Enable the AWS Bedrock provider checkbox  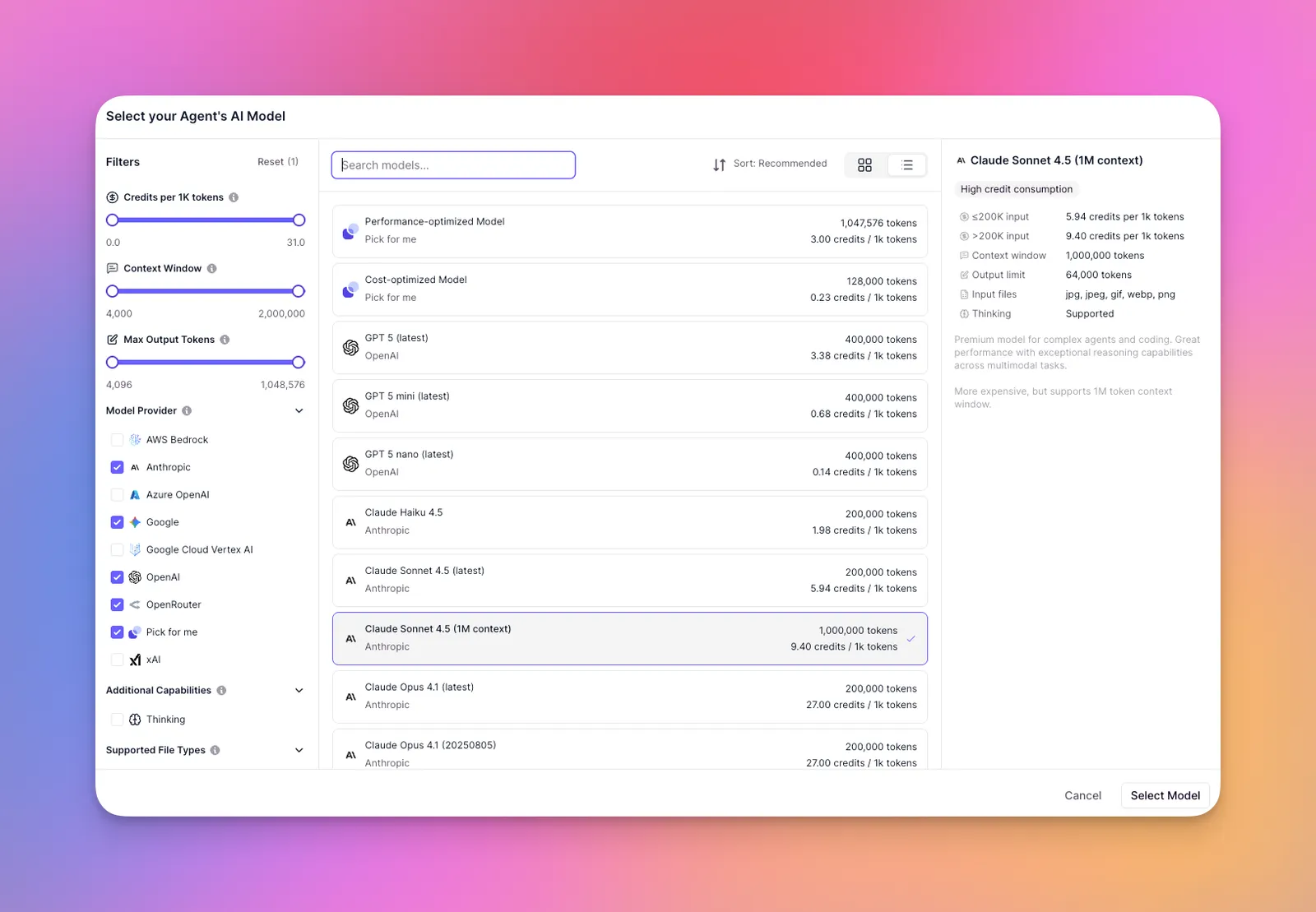pos(117,440)
